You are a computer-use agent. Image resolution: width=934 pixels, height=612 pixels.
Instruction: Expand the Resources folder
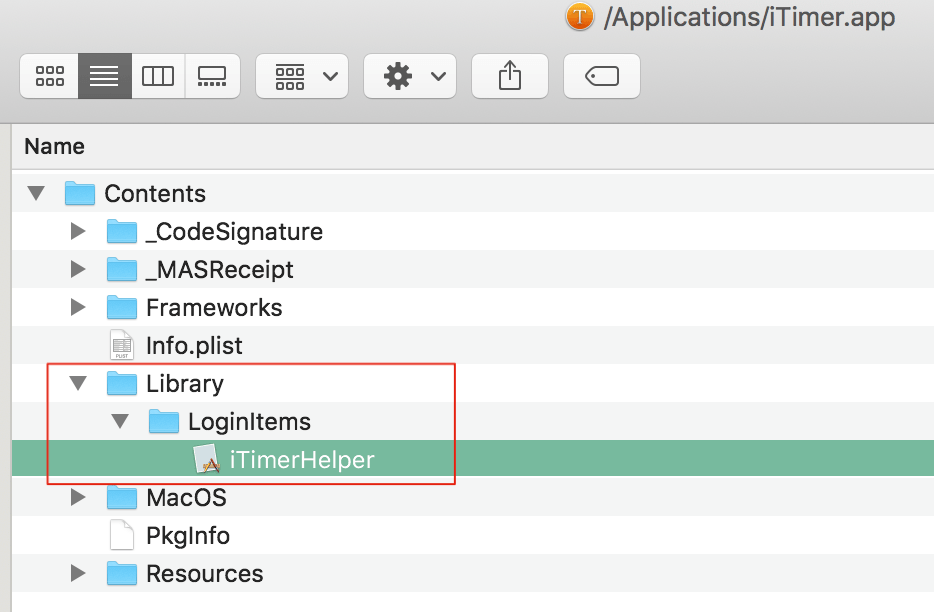(78, 573)
